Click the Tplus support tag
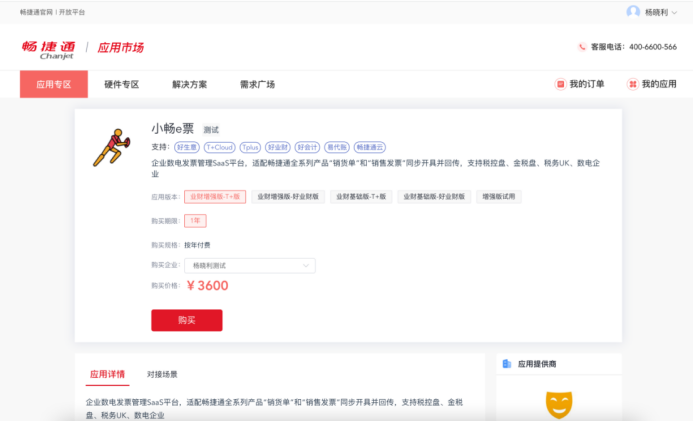Screen dimensions: 693x422 click(x=250, y=147)
